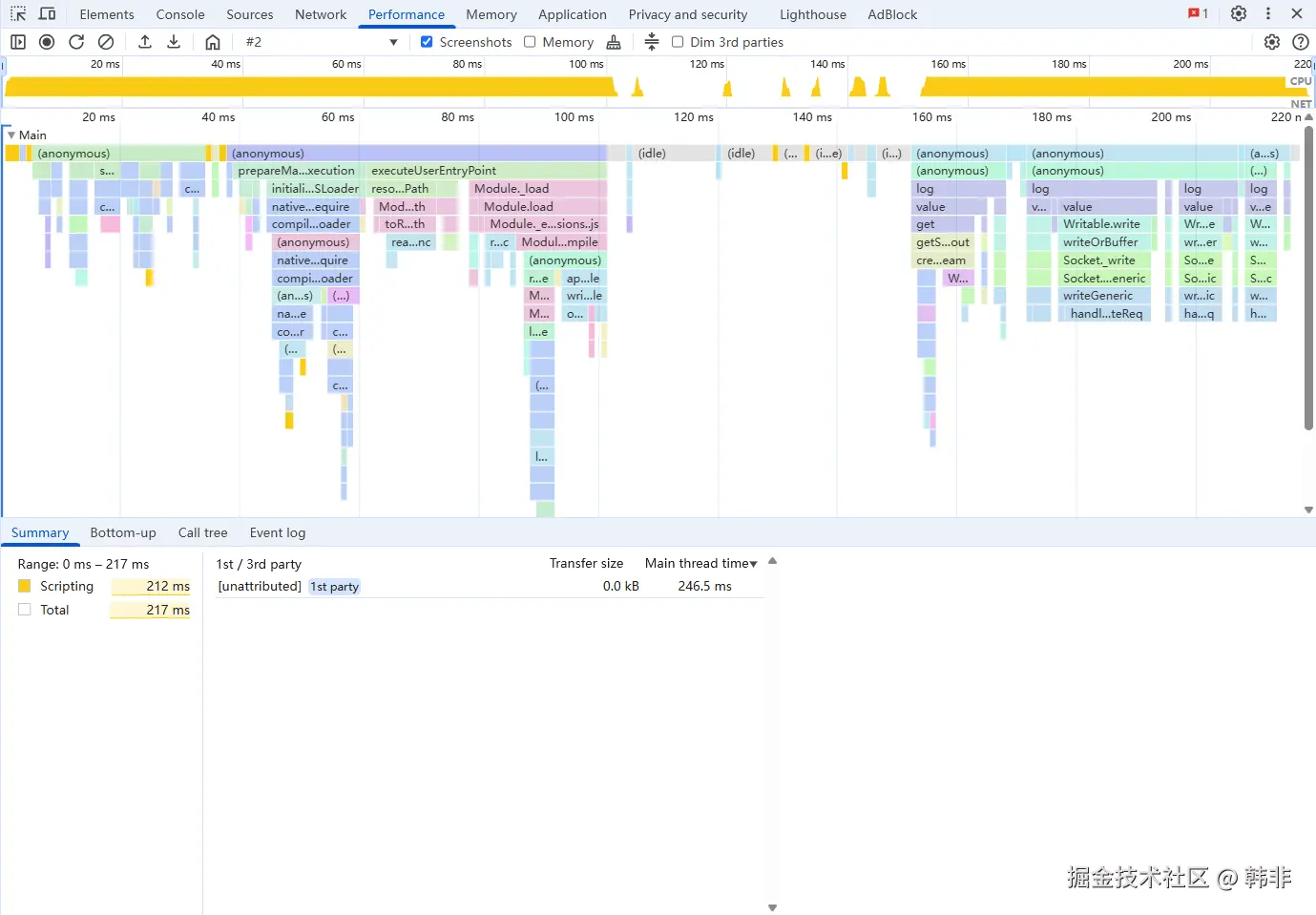Click the Writable.write flame block
This screenshot has width=1316, height=915.
coord(1105,224)
